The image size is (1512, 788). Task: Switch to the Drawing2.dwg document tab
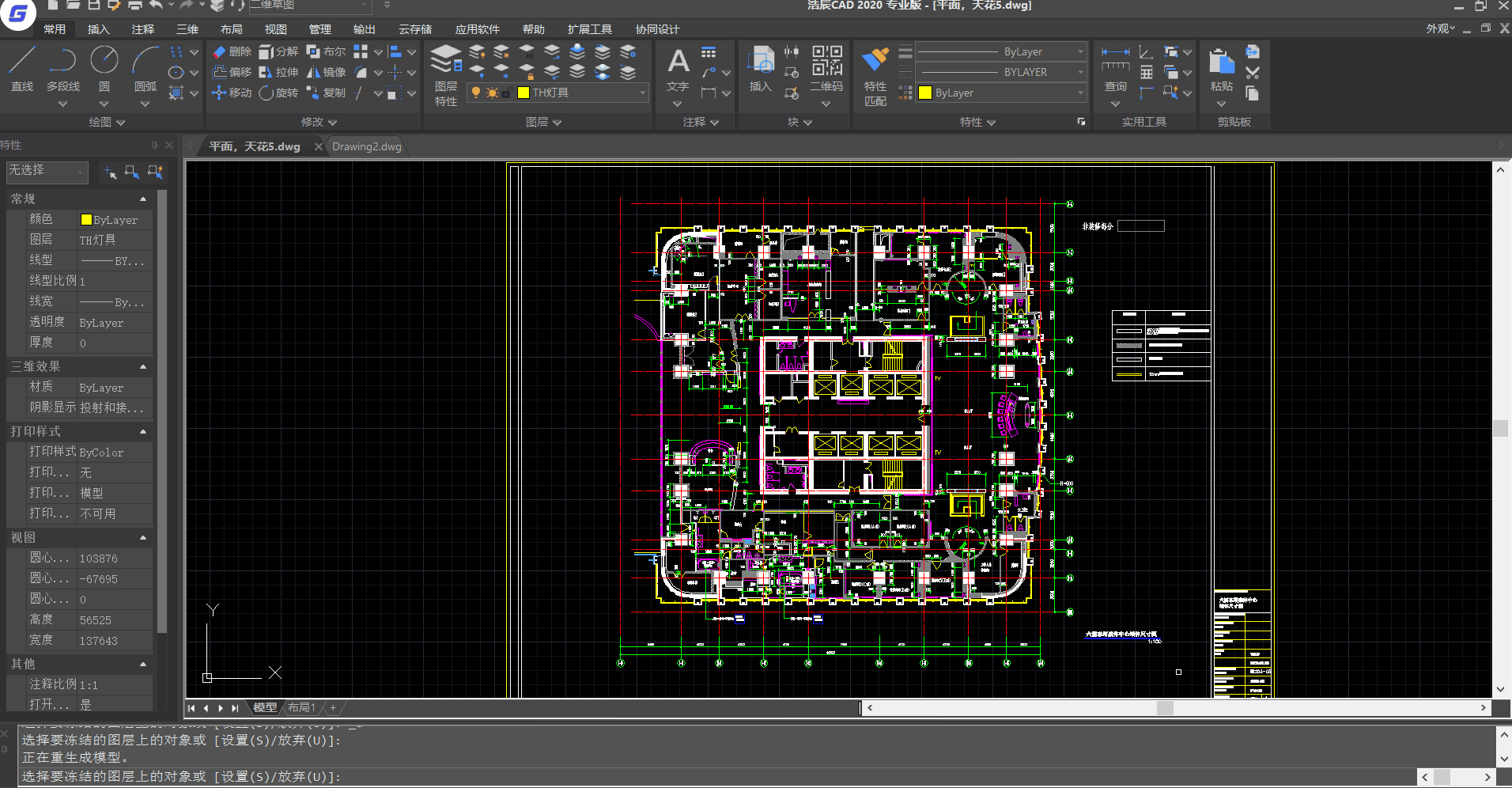click(367, 146)
